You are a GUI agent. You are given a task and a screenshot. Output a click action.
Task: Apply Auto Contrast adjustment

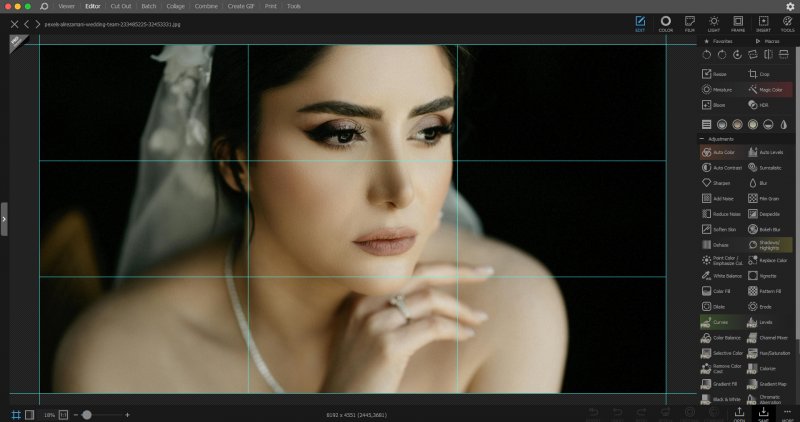coord(722,167)
